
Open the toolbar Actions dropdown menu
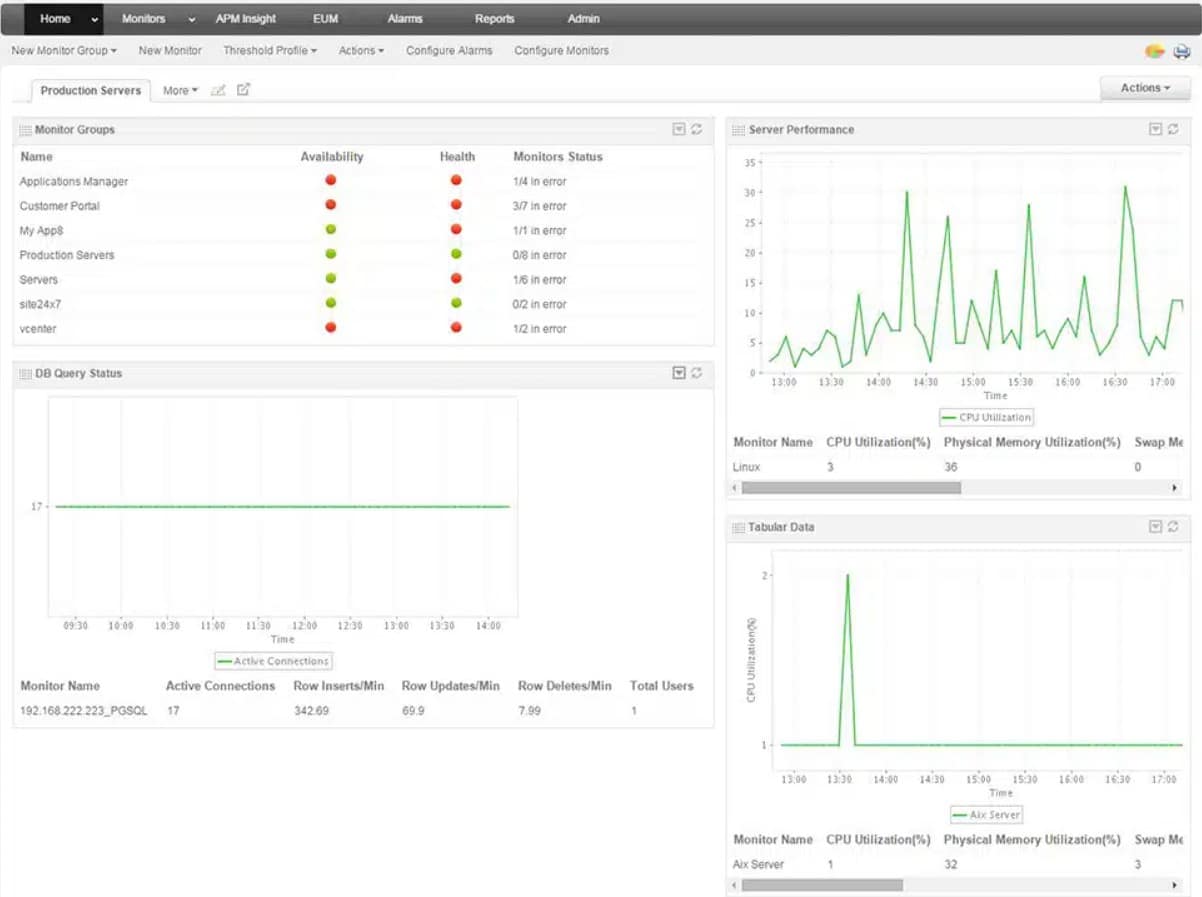coord(361,50)
